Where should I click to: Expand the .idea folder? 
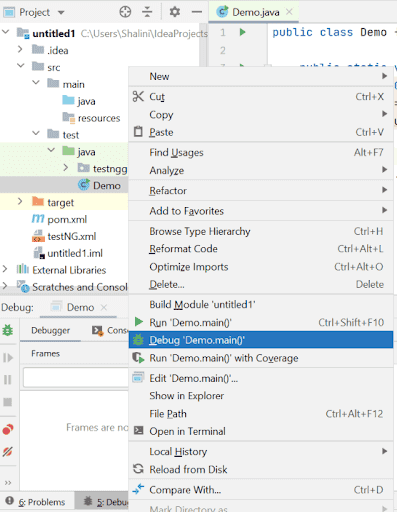(x=20, y=49)
